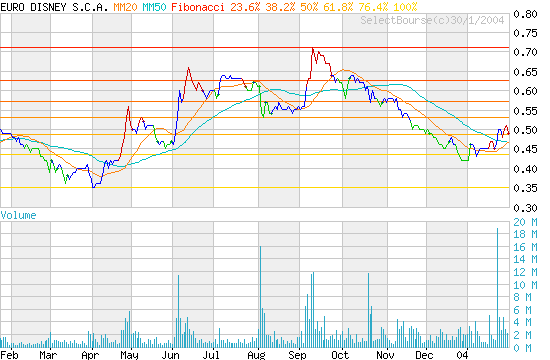Click the 0.40 price axis label
The height and width of the screenshot is (360, 550).
point(525,169)
